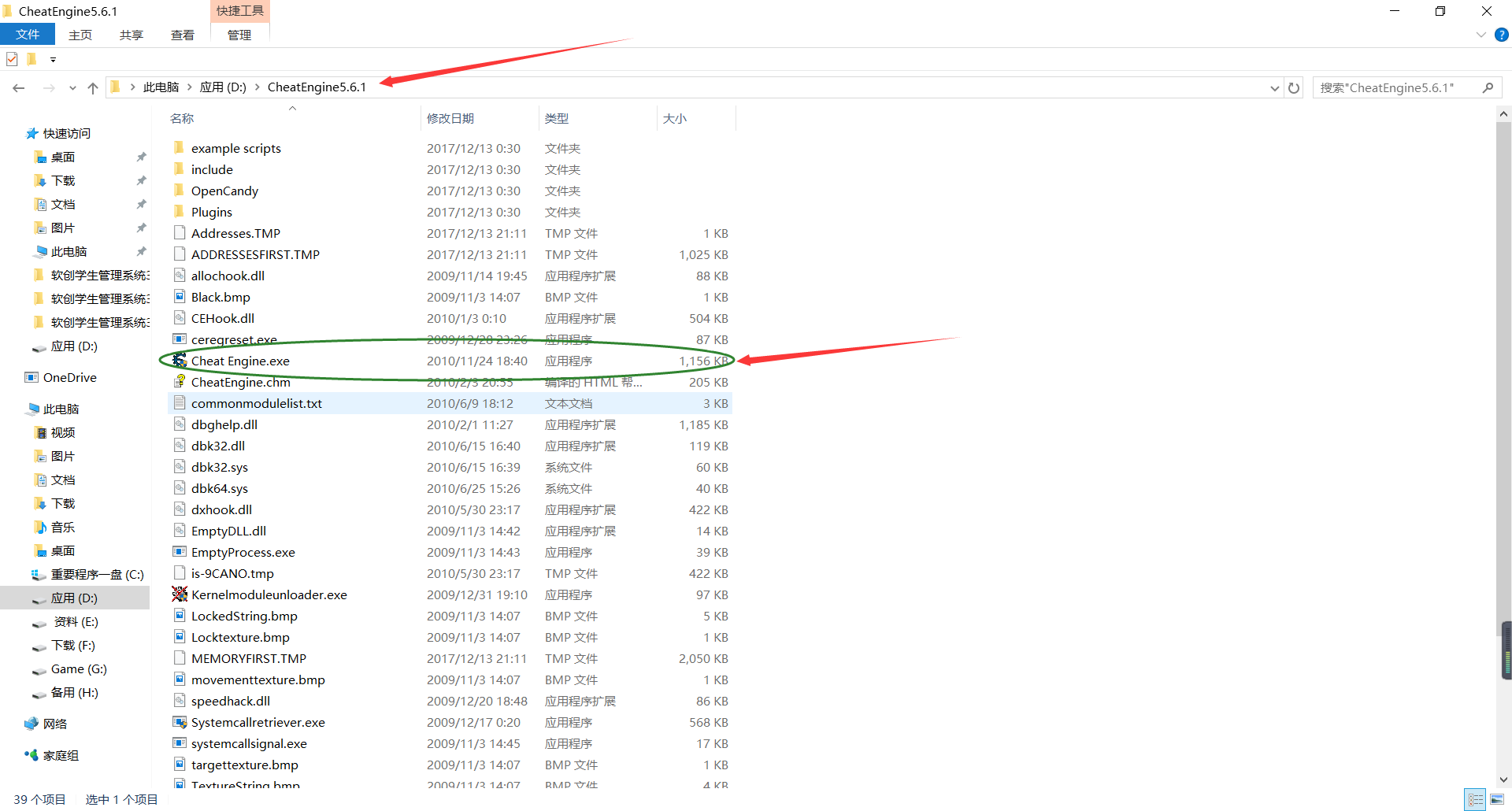The height and width of the screenshot is (811, 1512).
Task: Select 音乐 folder in sidebar
Action: [63, 528]
